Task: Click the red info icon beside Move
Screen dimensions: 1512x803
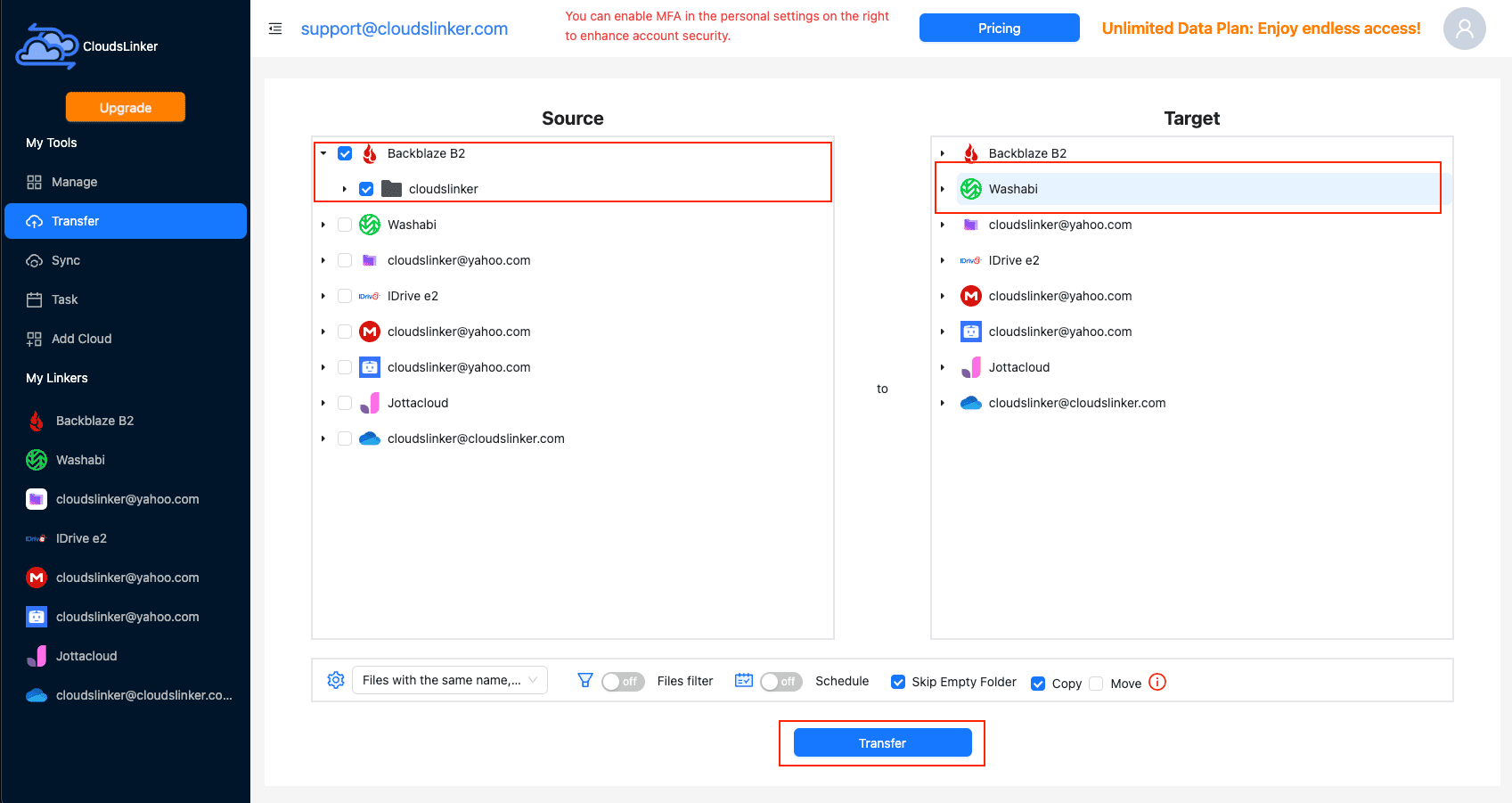Action: point(1157,682)
